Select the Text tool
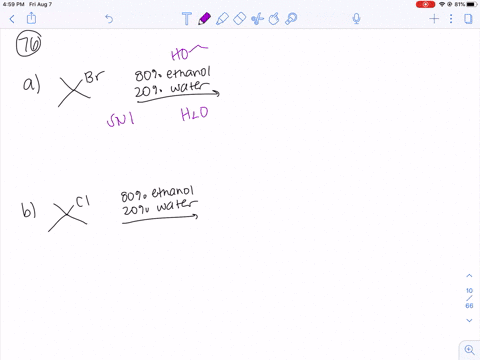This screenshot has height=360, width=480. point(187,19)
